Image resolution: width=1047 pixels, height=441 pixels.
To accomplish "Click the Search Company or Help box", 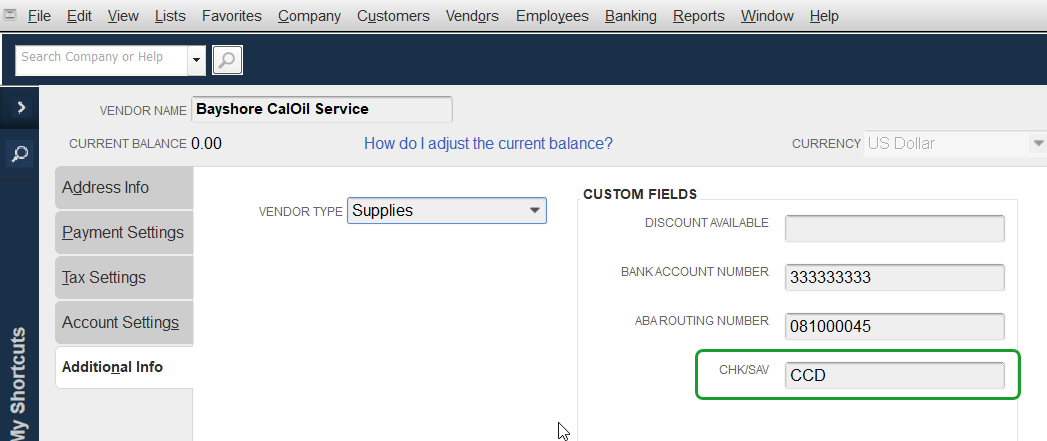I will tap(101, 60).
